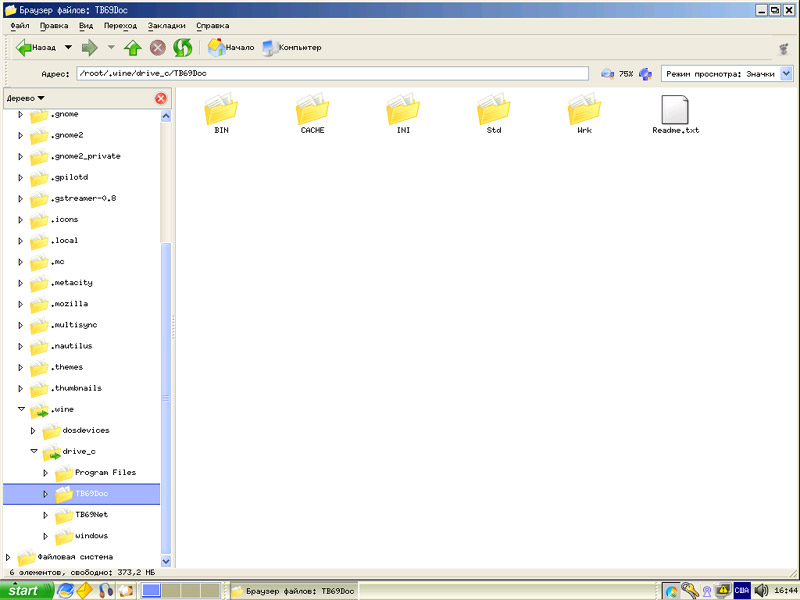Click the TB69Doc taskbar window button
The height and width of the screenshot is (600, 800).
[294, 591]
